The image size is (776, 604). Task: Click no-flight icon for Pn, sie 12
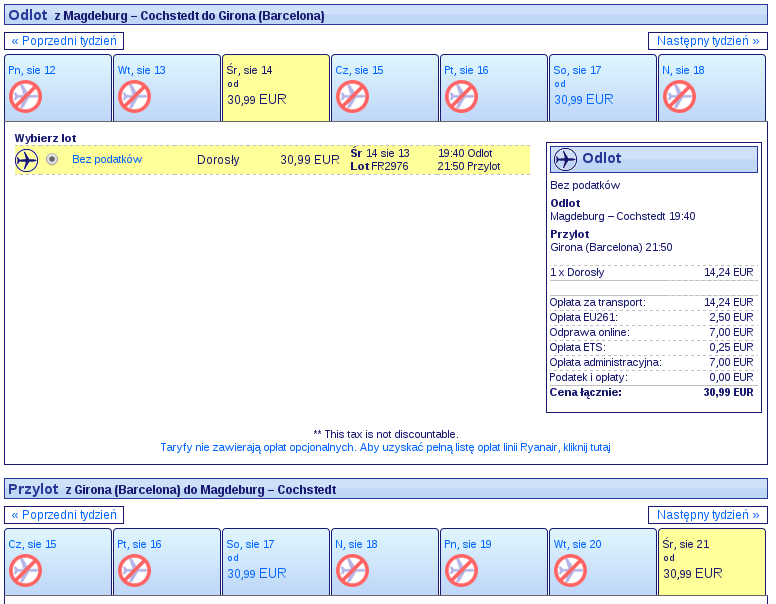coord(25,97)
